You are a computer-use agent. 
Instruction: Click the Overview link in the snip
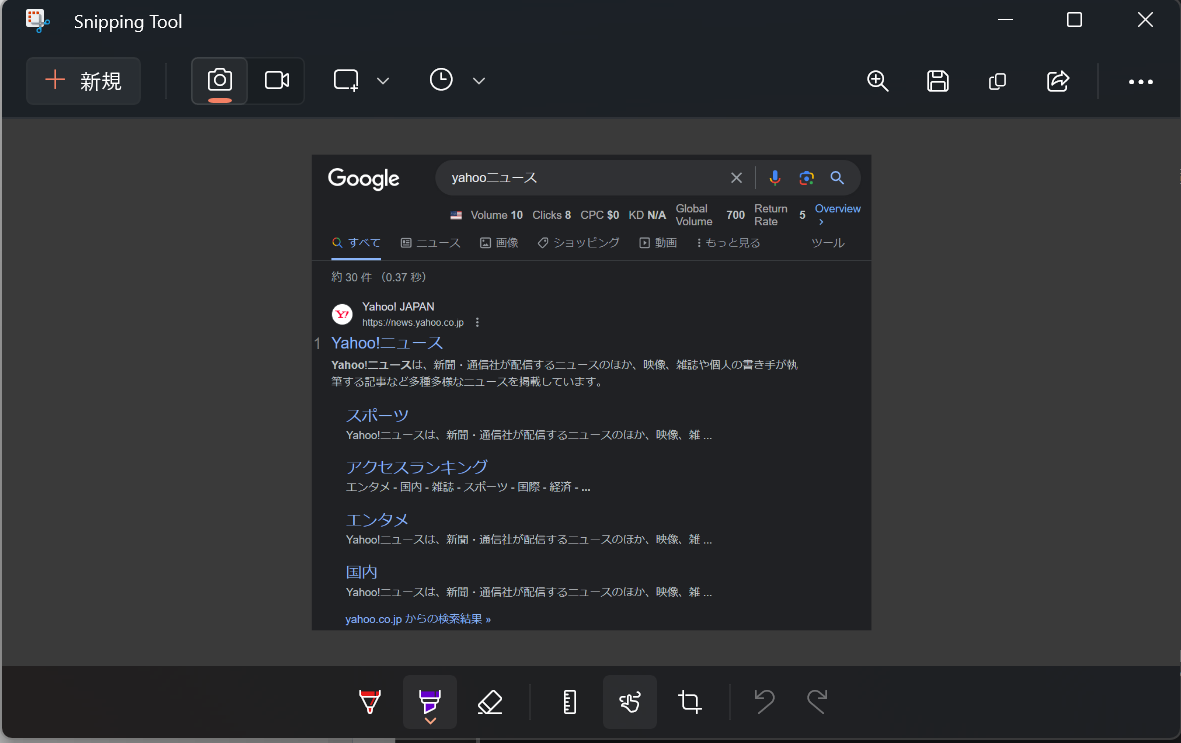tap(838, 209)
